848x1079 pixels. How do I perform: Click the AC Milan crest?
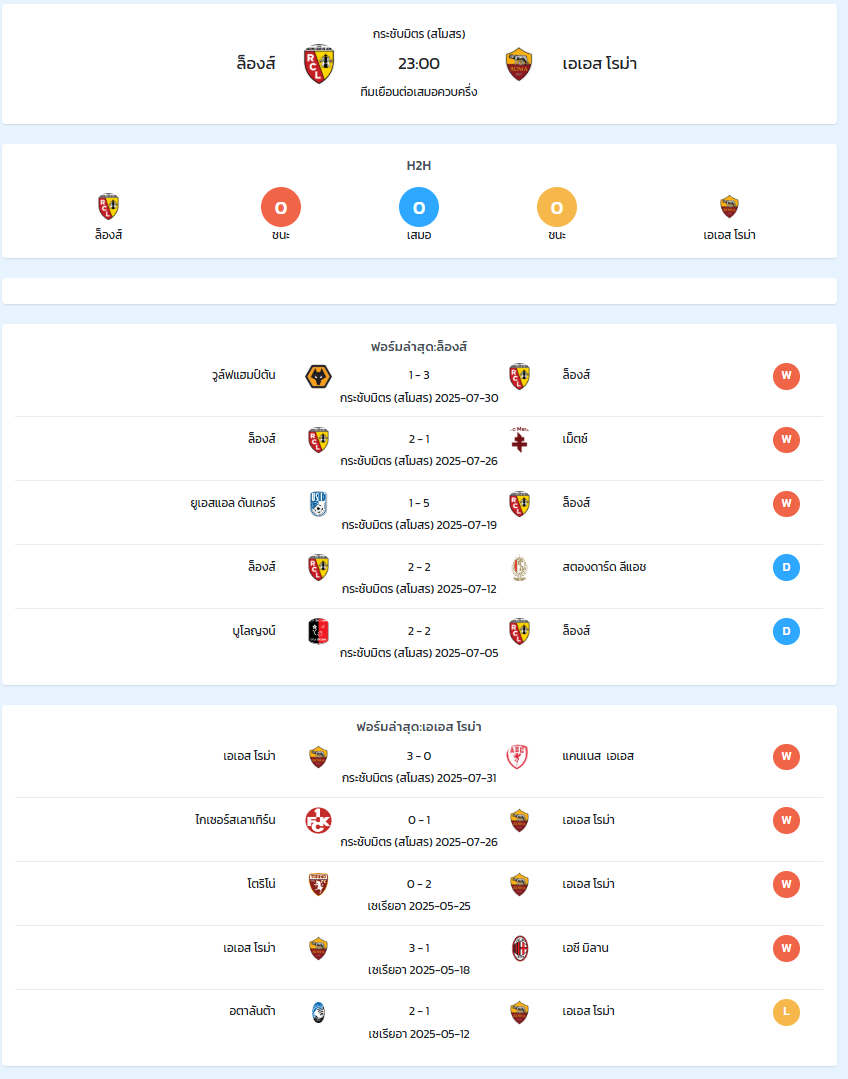[520, 949]
